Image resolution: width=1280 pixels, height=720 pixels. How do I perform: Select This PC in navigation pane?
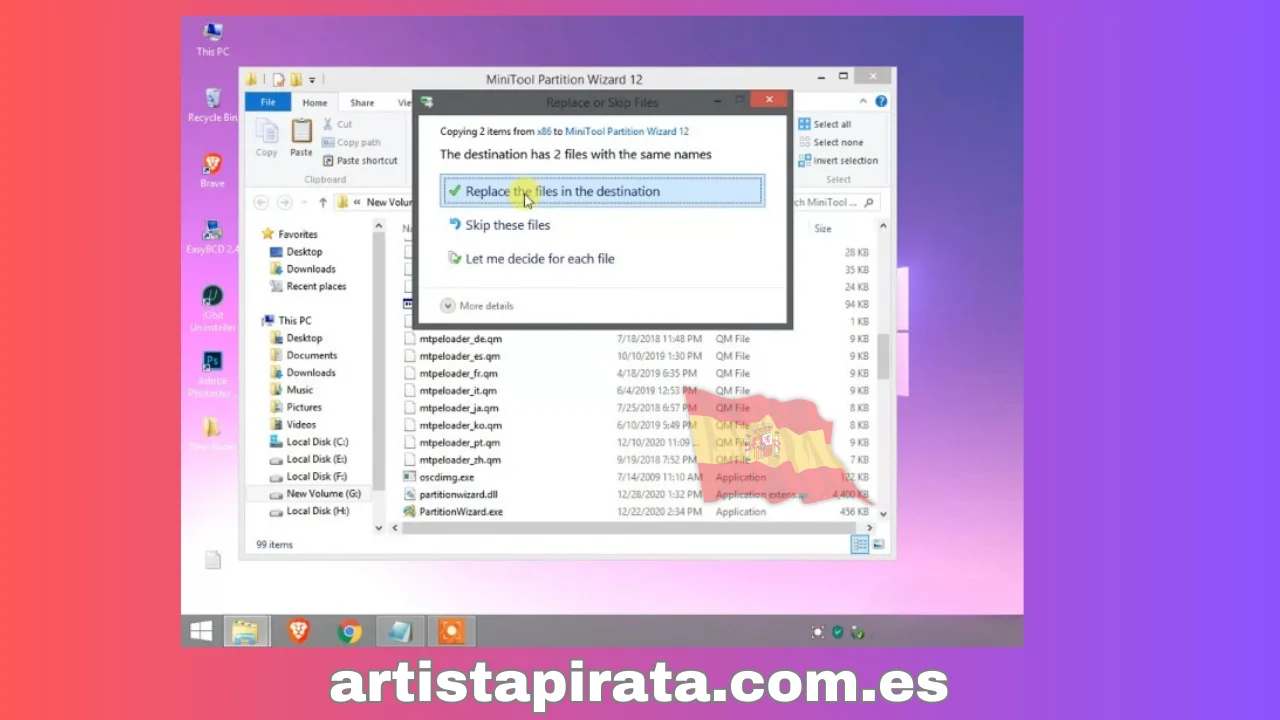coord(286,320)
